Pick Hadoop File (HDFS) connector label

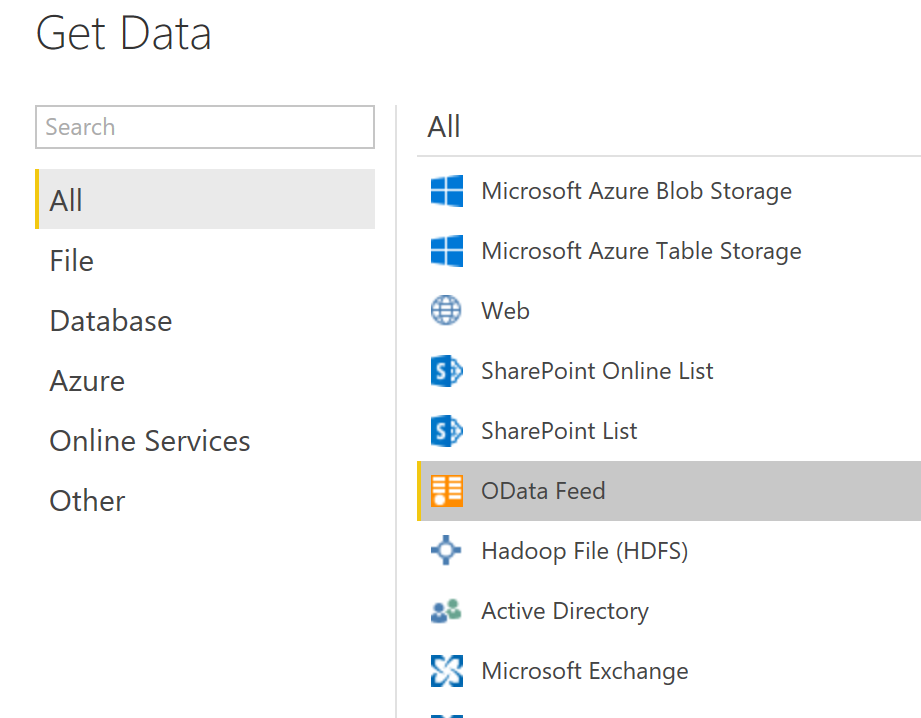tap(584, 551)
